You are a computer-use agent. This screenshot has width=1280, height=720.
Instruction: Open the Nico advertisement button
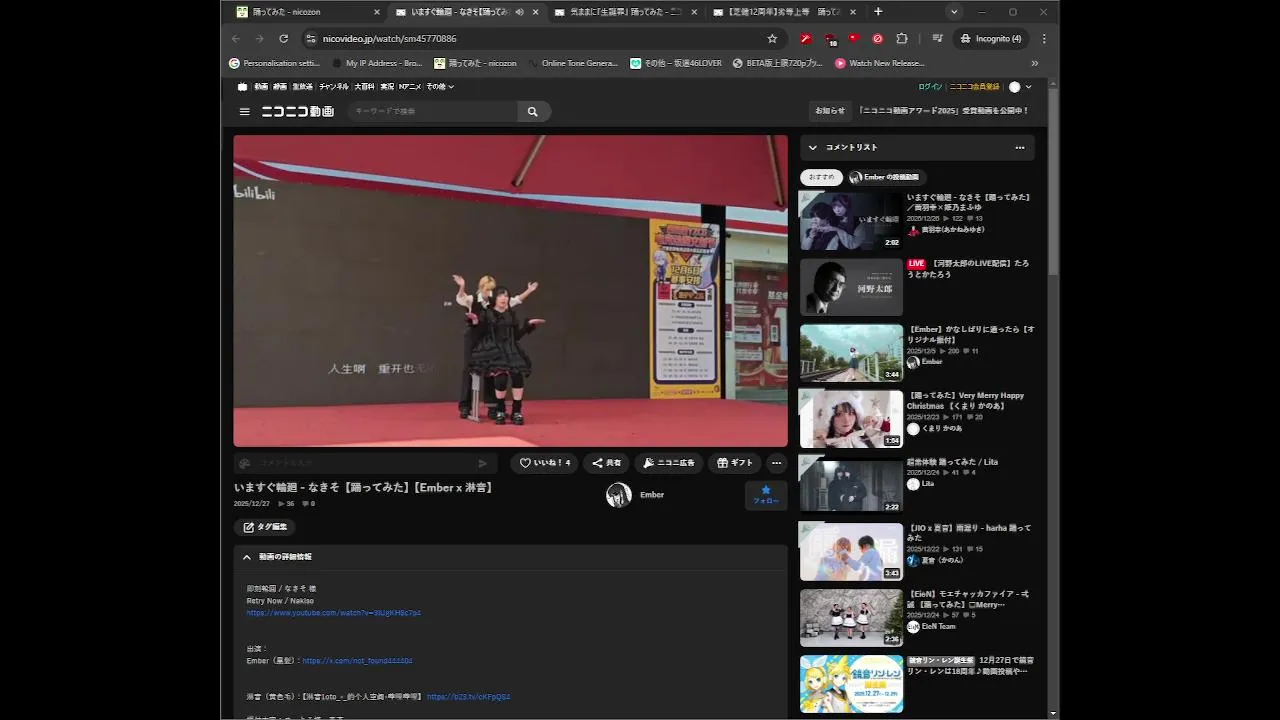pos(669,463)
